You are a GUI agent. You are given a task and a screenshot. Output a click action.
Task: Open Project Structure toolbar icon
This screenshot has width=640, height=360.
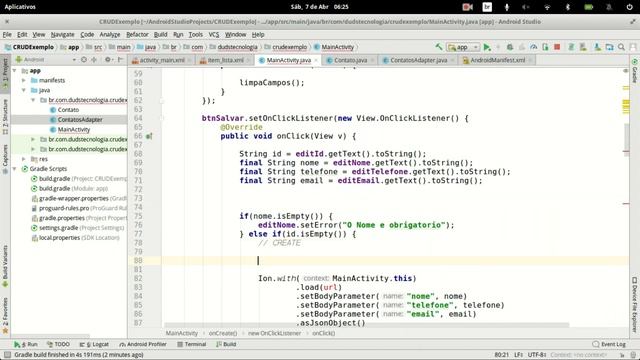click(609, 47)
